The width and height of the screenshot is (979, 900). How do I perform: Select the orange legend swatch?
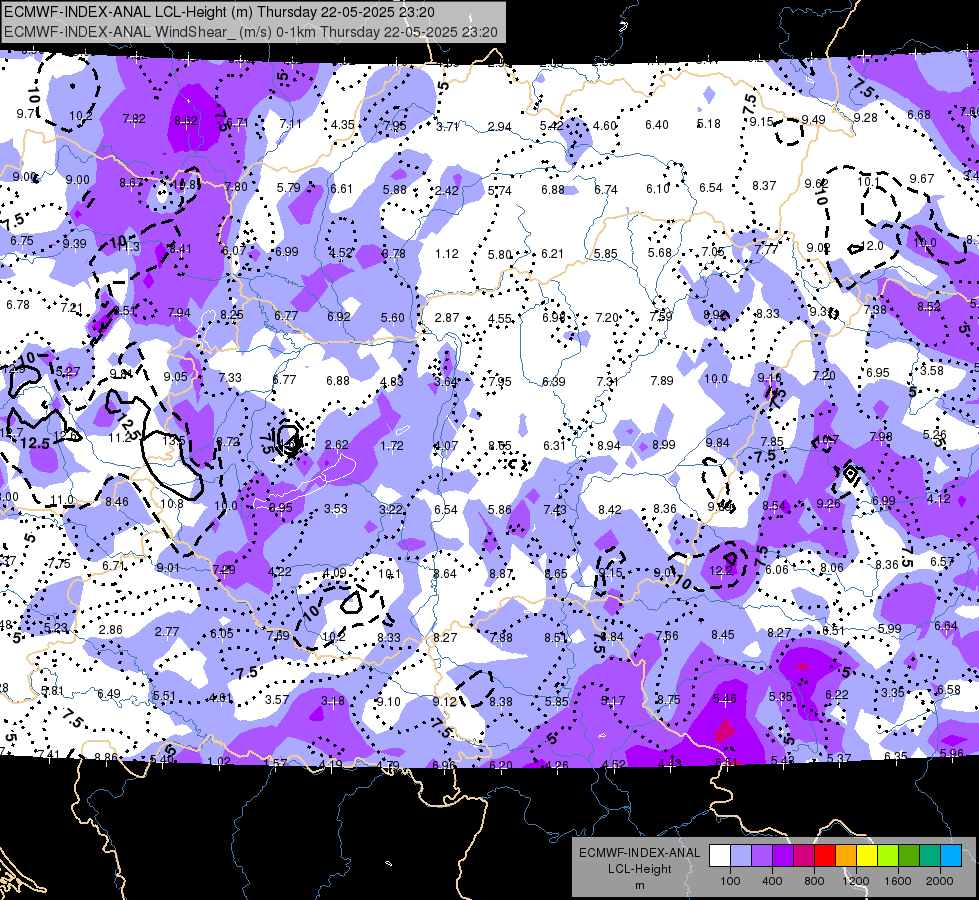846,855
